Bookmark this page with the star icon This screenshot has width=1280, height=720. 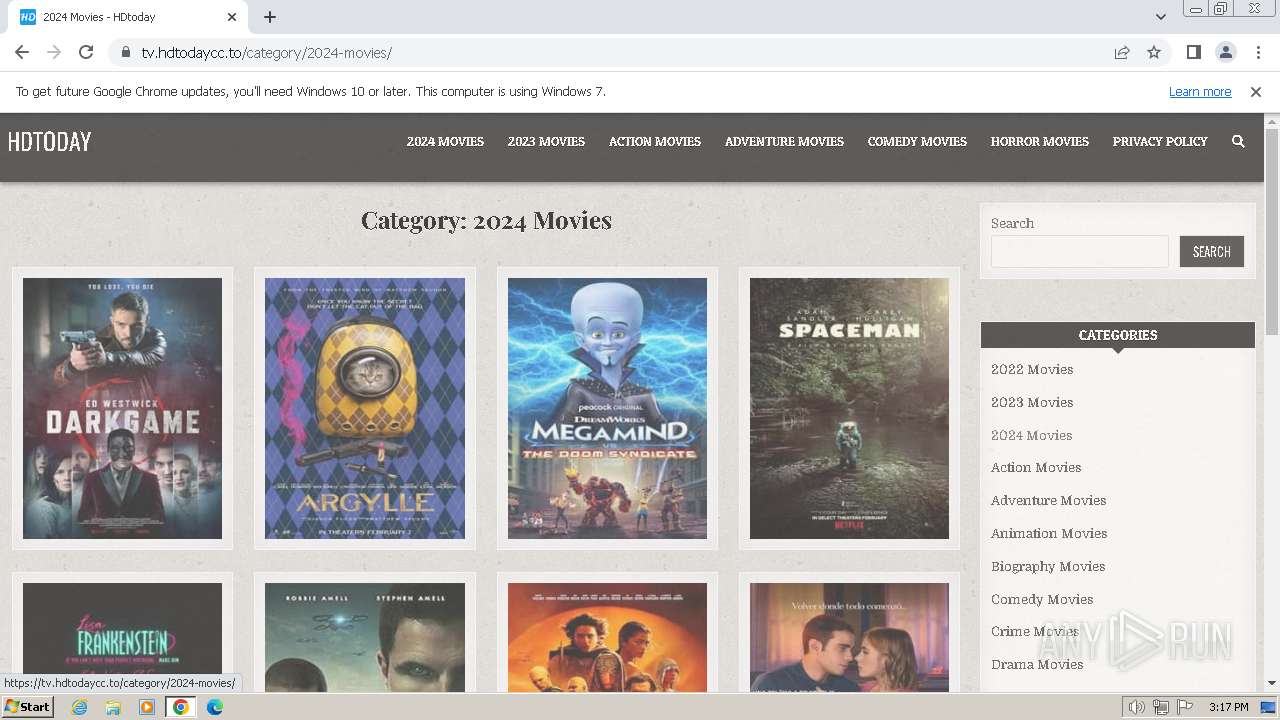pos(1154,52)
